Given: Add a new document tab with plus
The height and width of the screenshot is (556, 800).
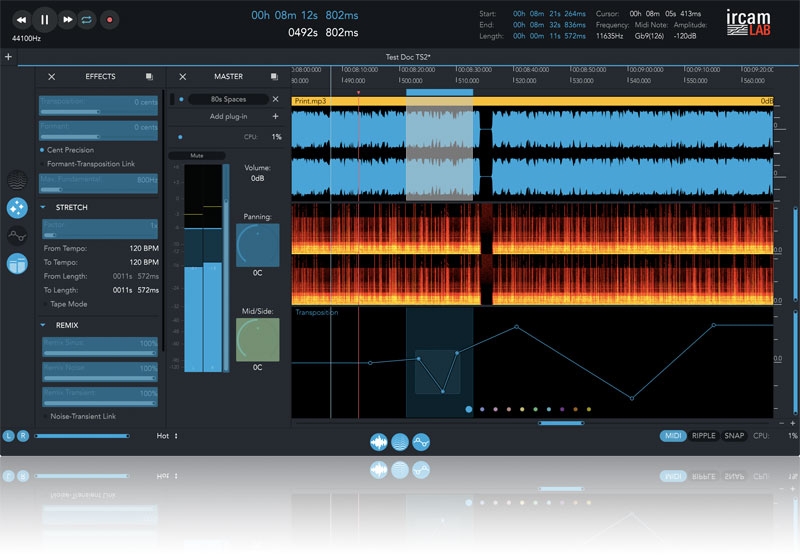Looking at the screenshot, I should pos(8,57).
